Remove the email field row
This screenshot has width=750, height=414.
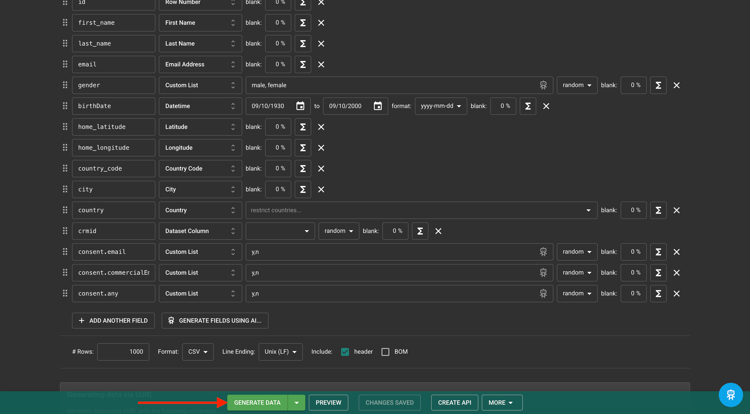321,65
